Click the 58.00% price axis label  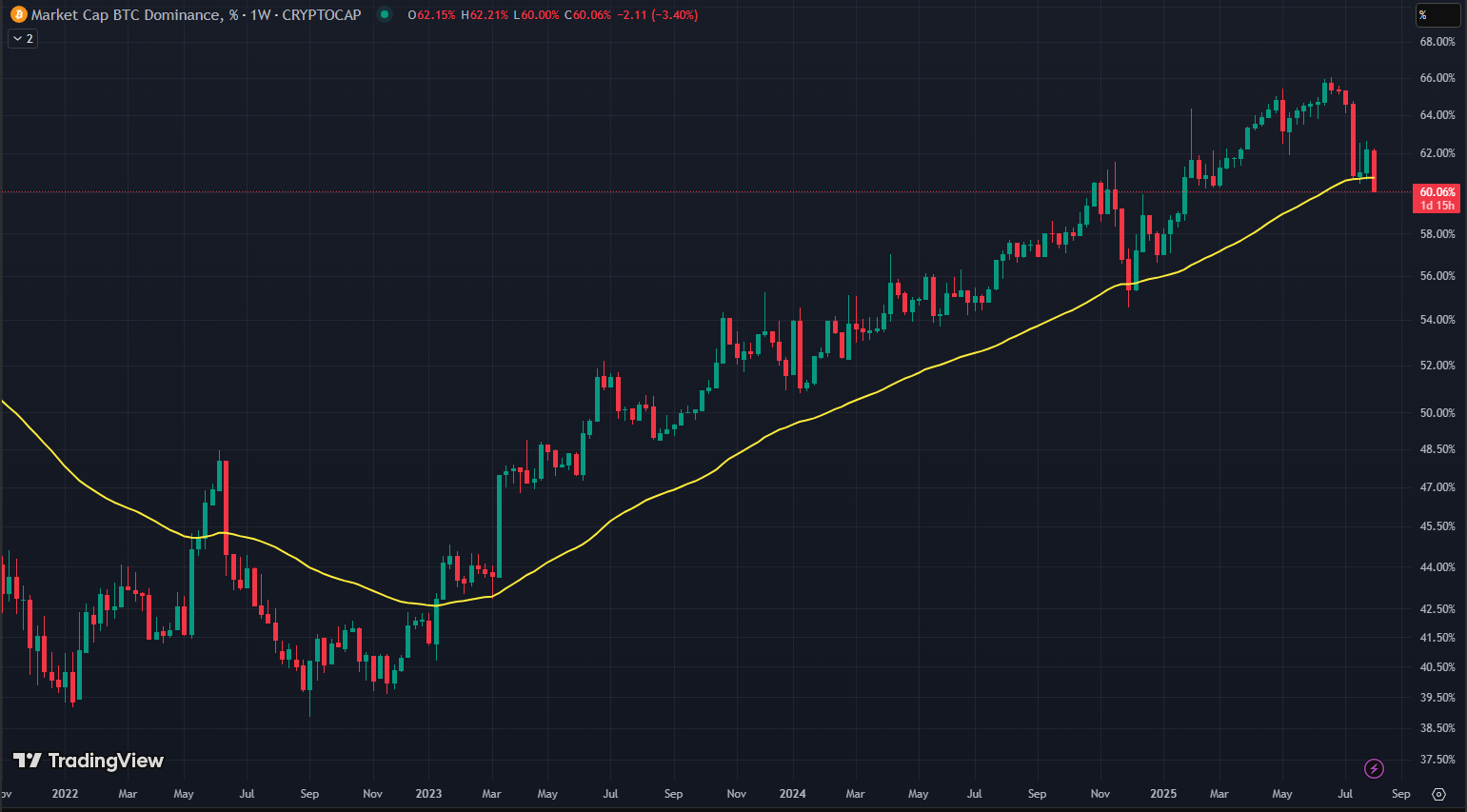click(x=1437, y=234)
